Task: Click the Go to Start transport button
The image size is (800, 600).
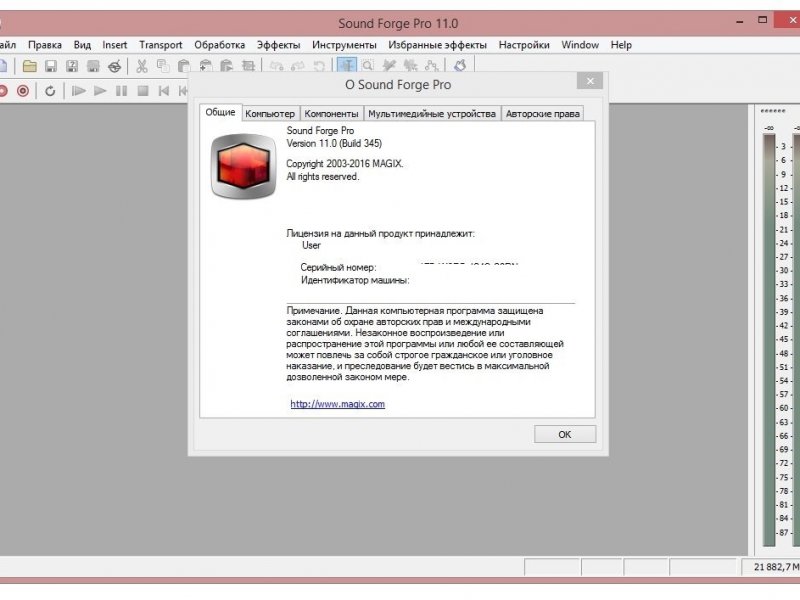Action: pos(164,91)
